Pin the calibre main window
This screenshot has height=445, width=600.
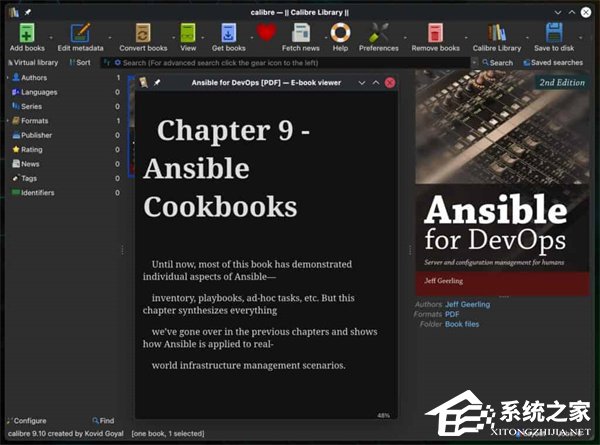[28, 12]
